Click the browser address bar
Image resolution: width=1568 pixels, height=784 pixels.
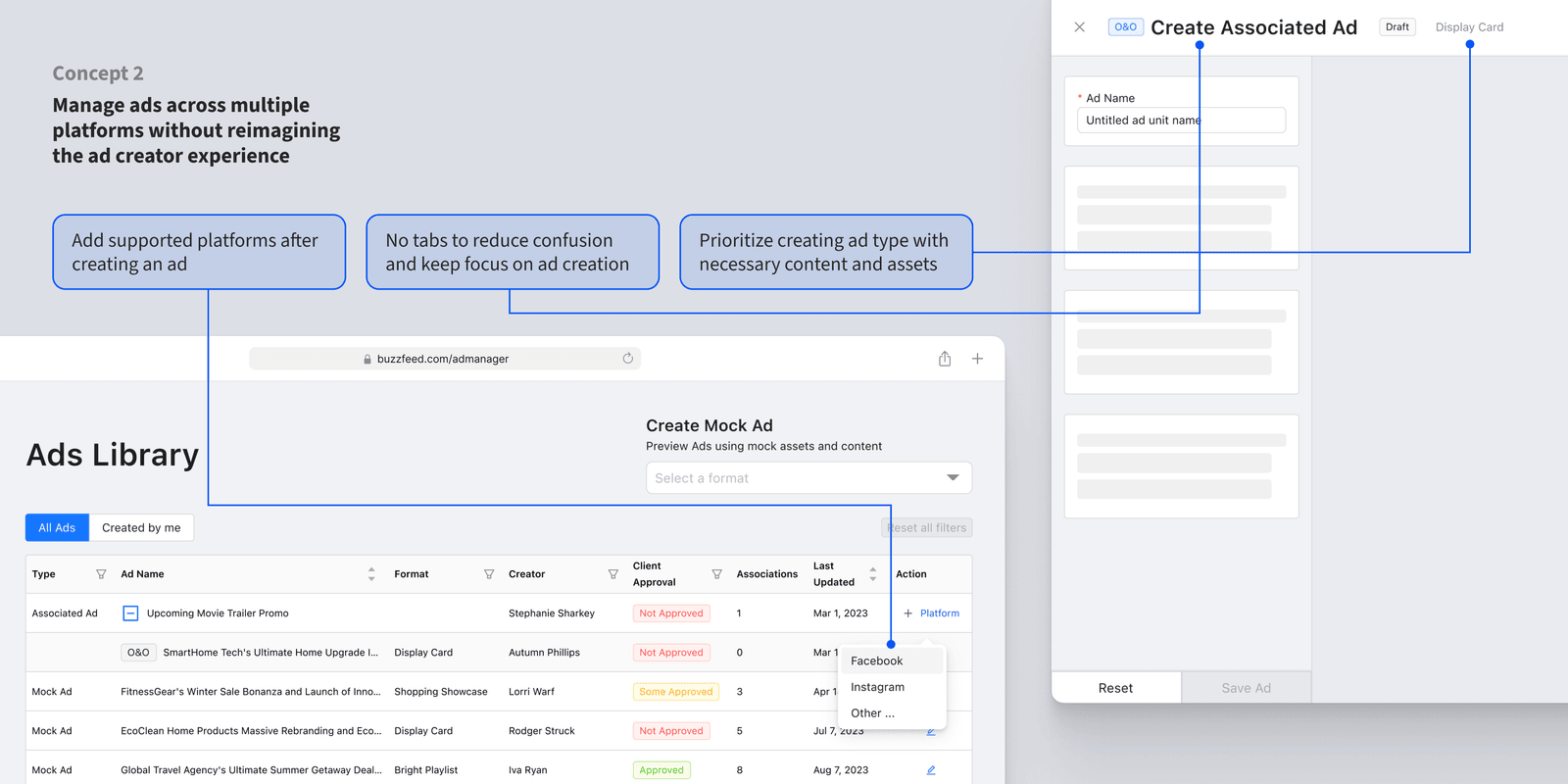[x=445, y=359]
